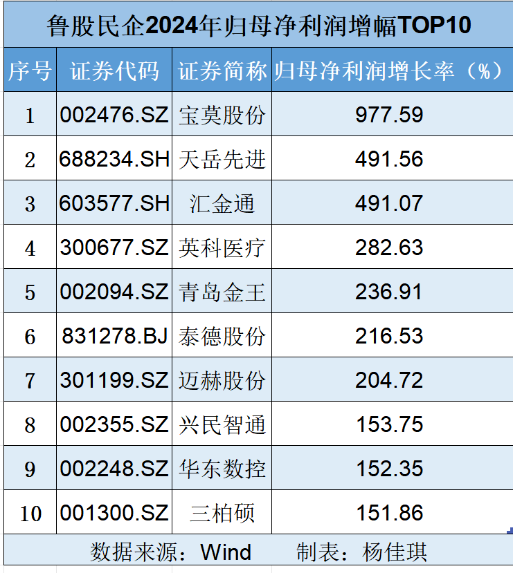Select the table title cell with TOP10

coord(259,25)
